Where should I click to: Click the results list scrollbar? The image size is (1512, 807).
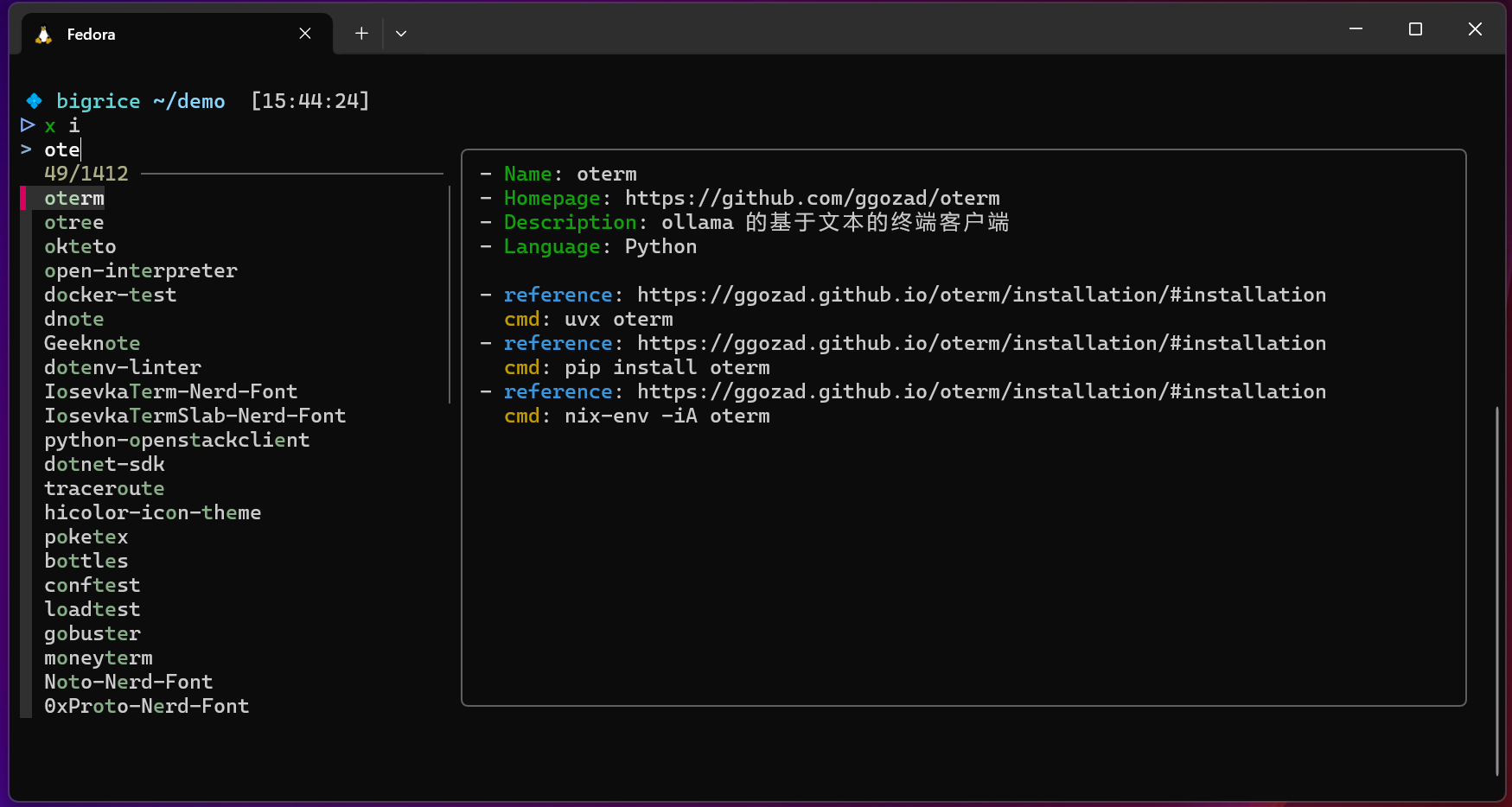[450, 295]
